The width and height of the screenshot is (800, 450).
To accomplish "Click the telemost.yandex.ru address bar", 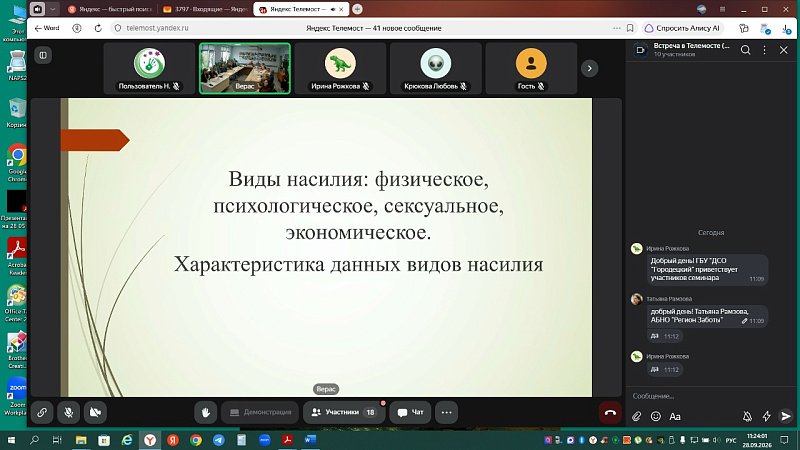I will tap(157, 28).
